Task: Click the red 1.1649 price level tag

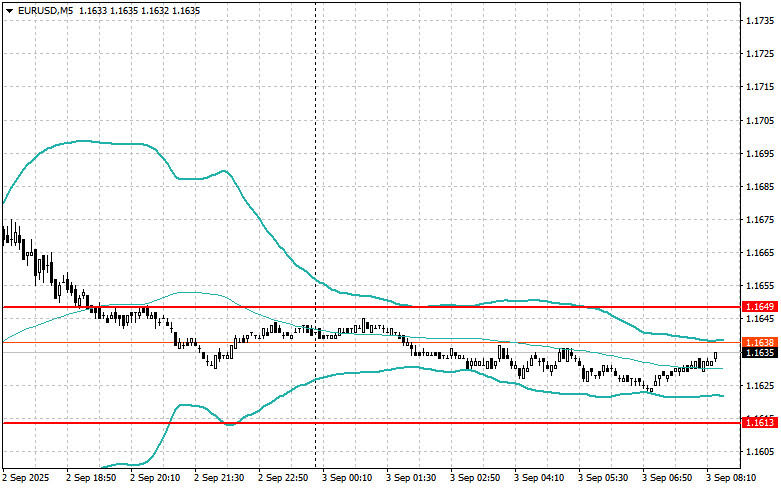Action: click(760, 307)
